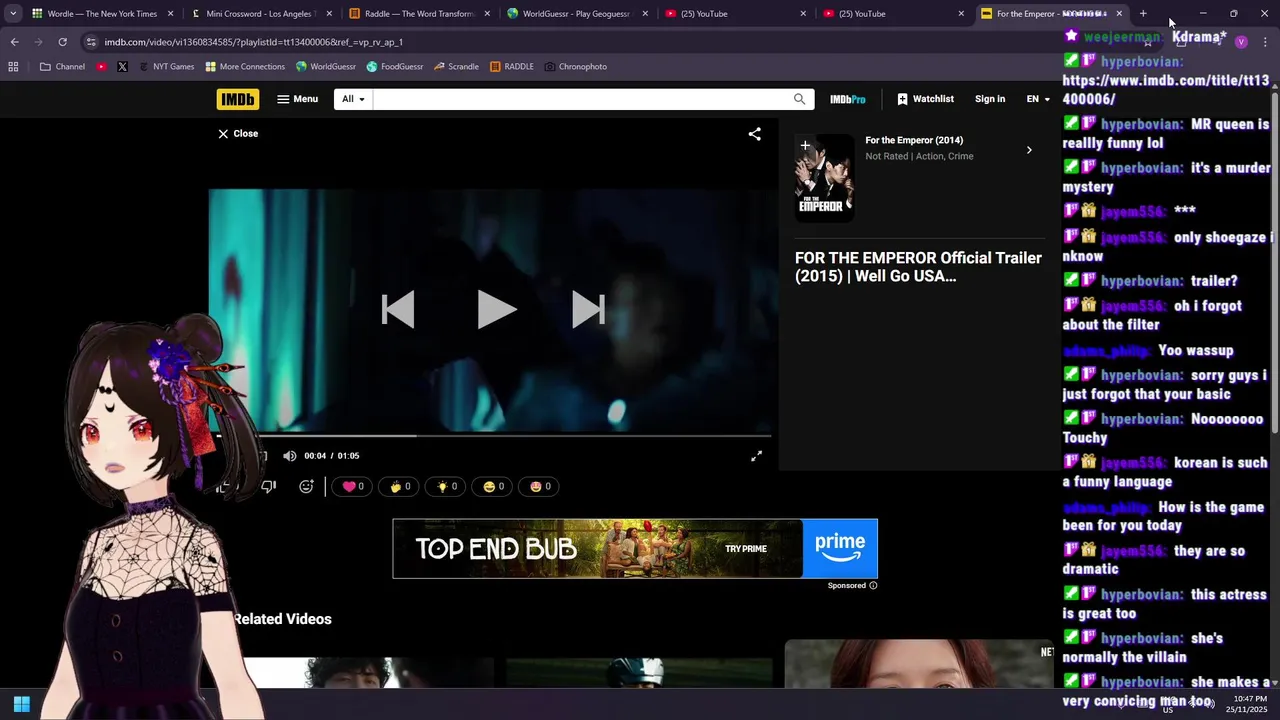This screenshot has width=1280, height=720.
Task: Open the NYT Games bookmark
Action: tap(166, 67)
